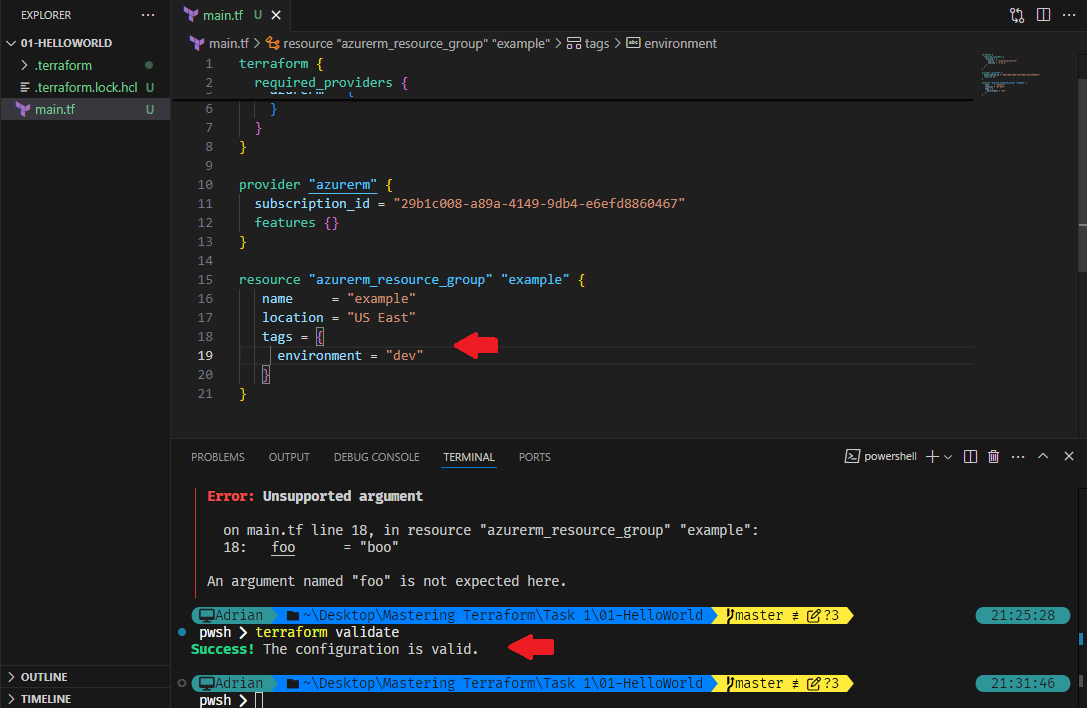This screenshot has width=1087, height=708.
Task: Click line number 19 in gutter
Action: pyautogui.click(x=205, y=355)
